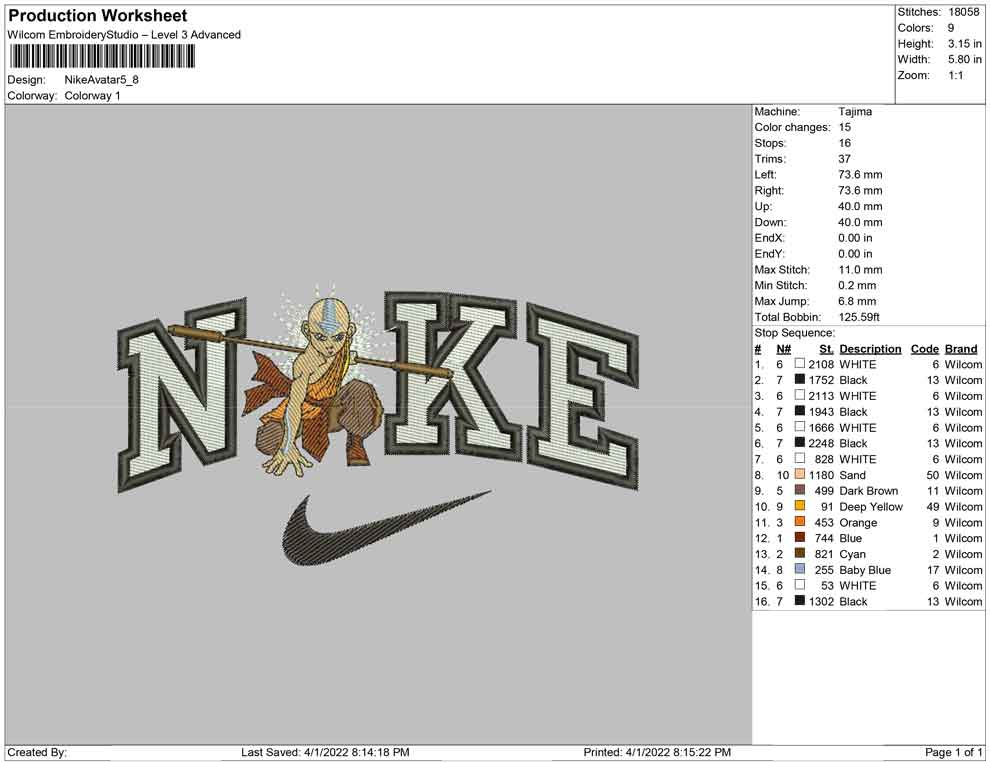
Task: Click the Deep Yellow swatch in row 10
Action: [x=800, y=506]
